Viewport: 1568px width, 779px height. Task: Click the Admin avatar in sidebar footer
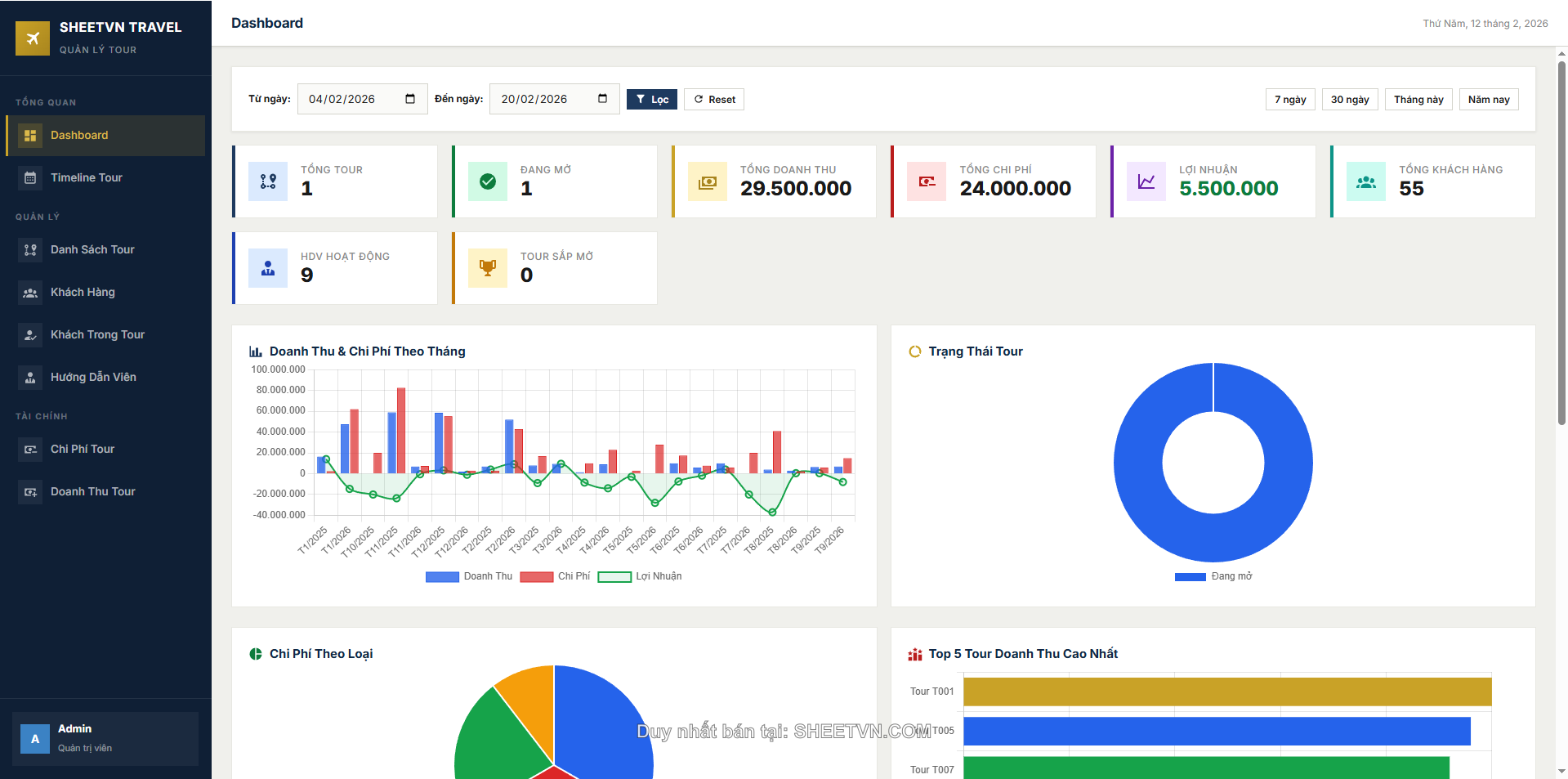(34, 738)
